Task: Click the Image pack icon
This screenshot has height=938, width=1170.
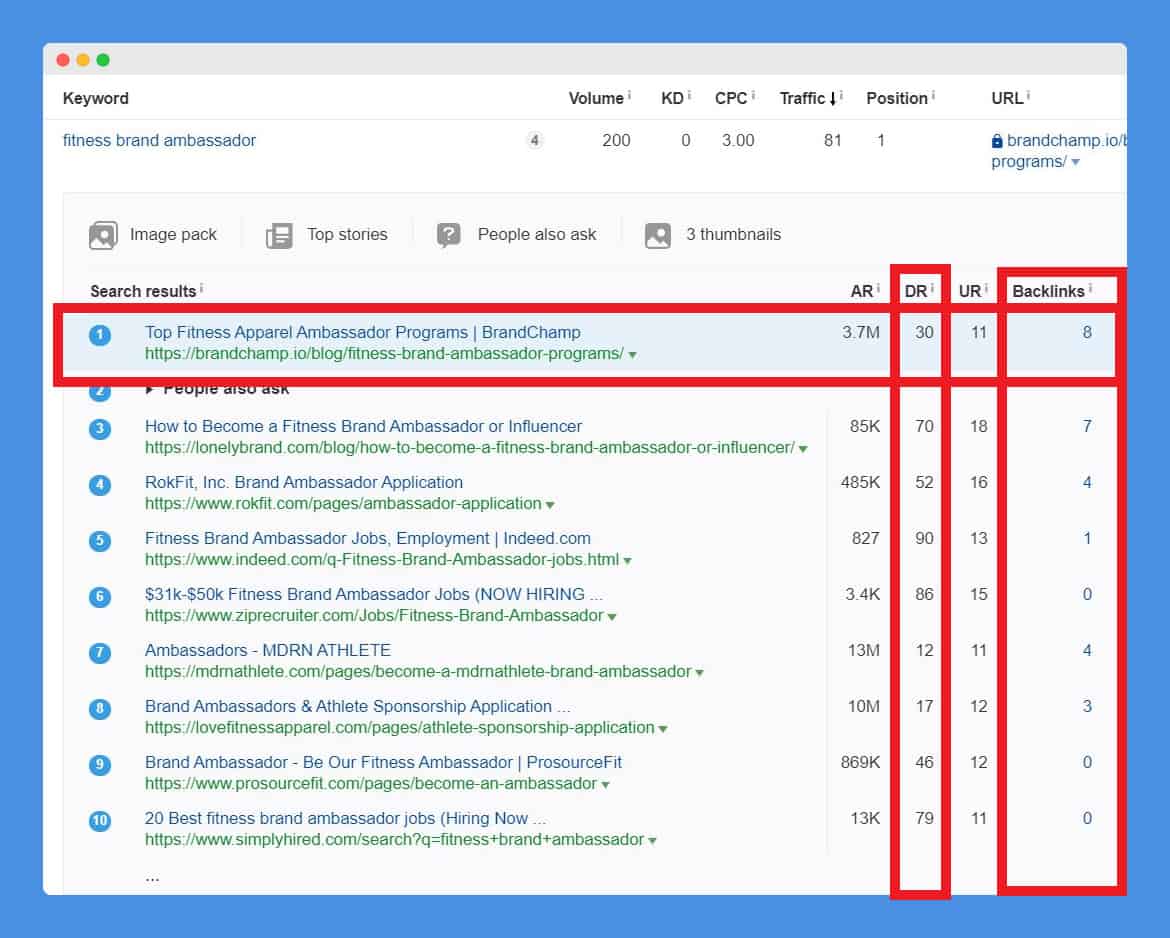Action: click(103, 235)
